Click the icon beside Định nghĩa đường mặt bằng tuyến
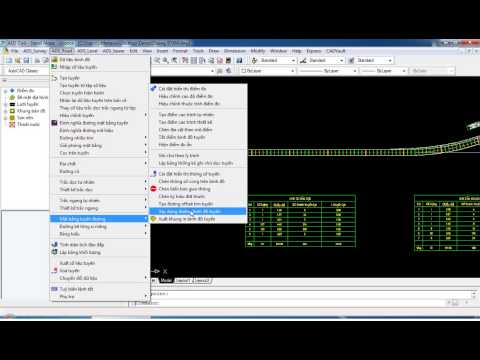Screen dimensions: 480x360 click(54, 123)
